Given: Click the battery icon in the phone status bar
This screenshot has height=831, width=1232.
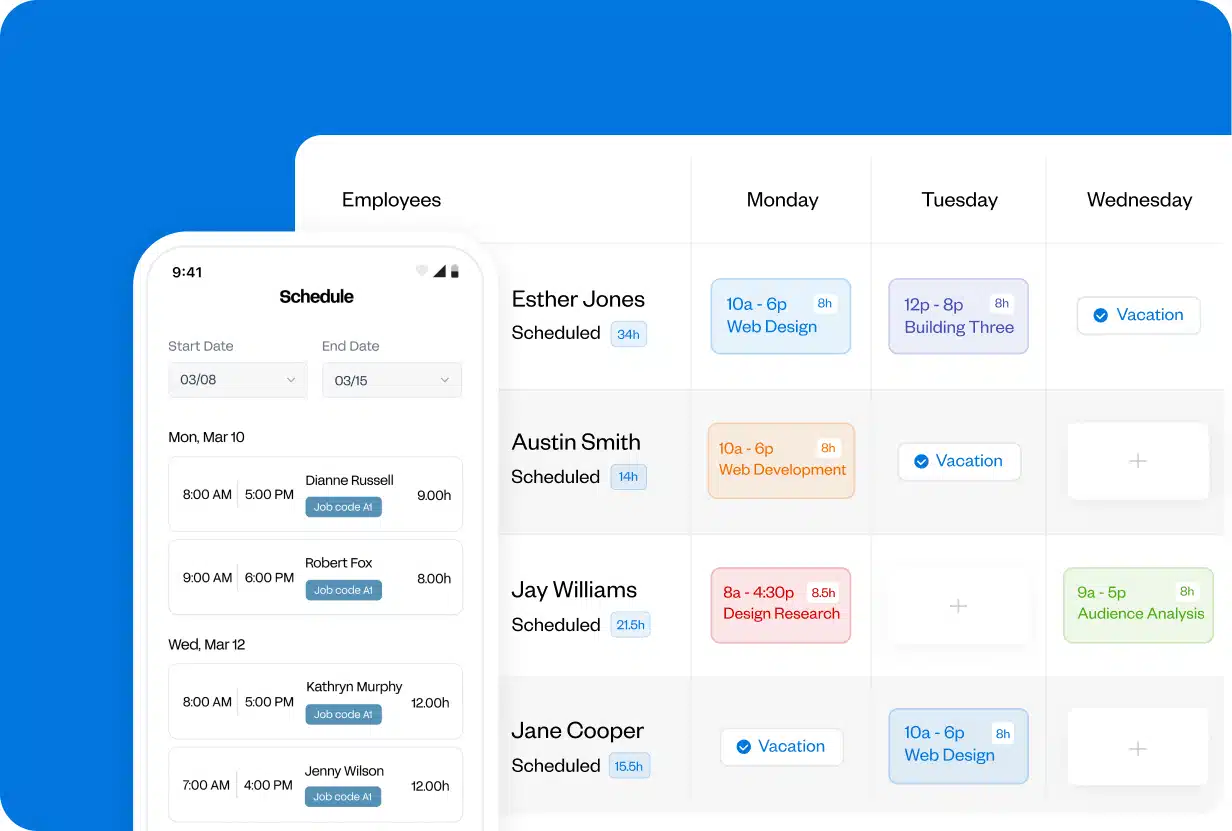Looking at the screenshot, I should (x=455, y=270).
